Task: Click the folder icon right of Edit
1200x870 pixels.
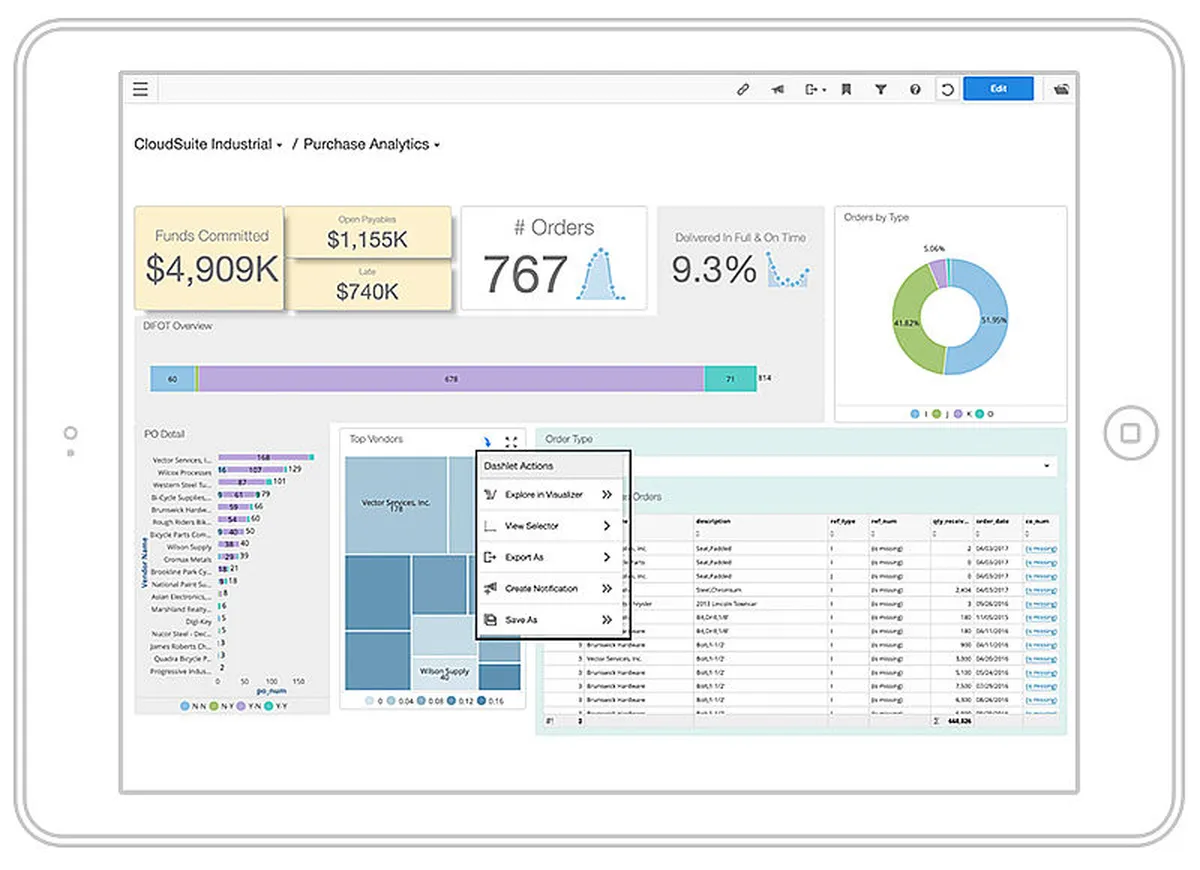Action: (x=1061, y=89)
